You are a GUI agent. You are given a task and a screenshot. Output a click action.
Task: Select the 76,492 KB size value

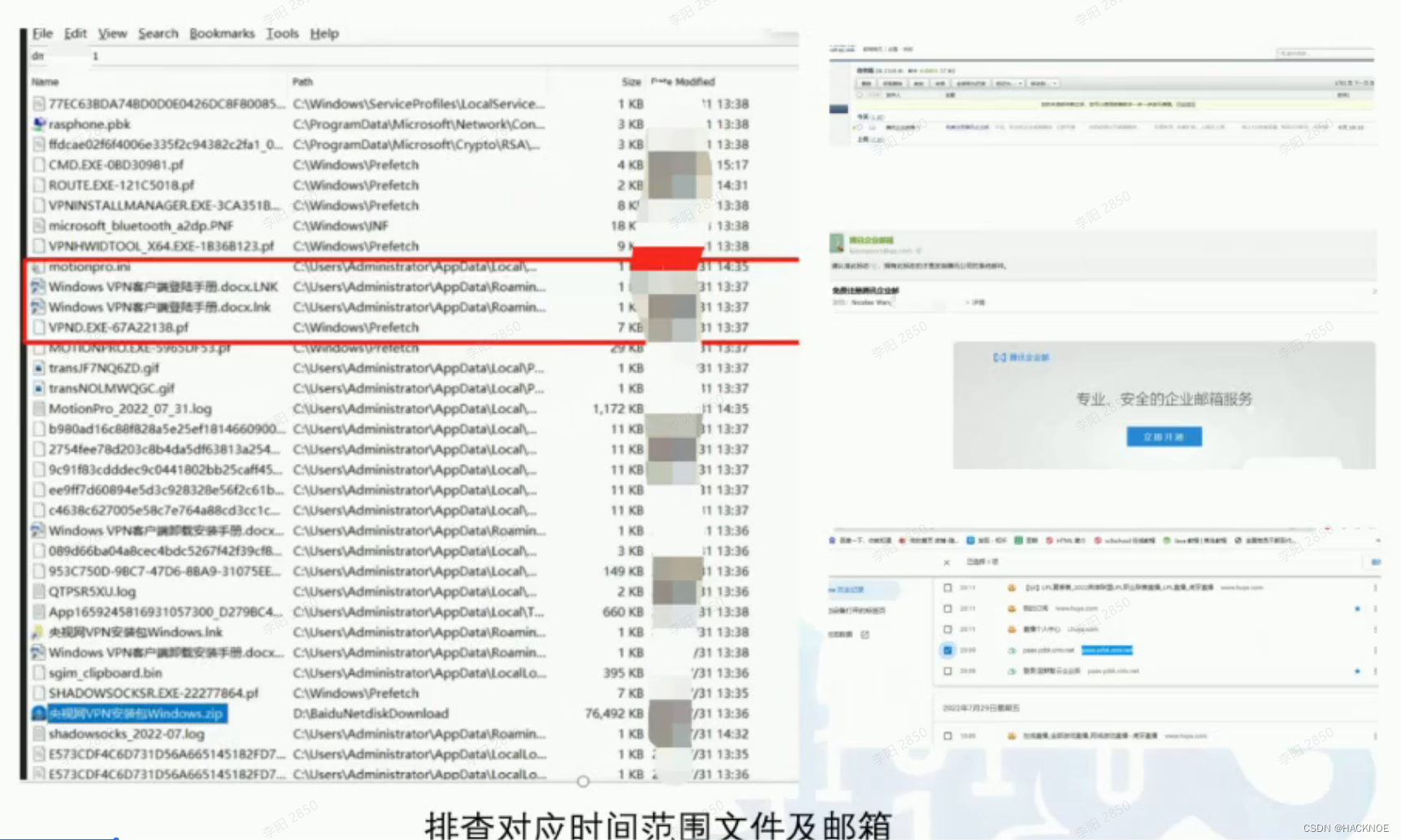tap(614, 713)
